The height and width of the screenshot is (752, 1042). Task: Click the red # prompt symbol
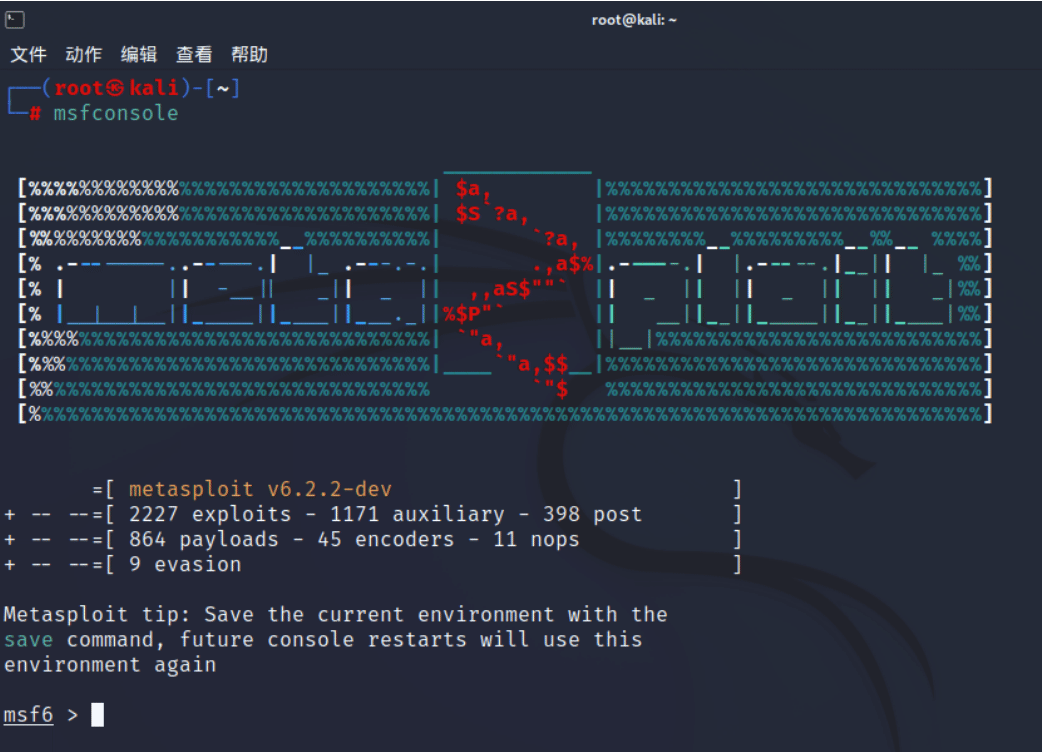(35, 114)
